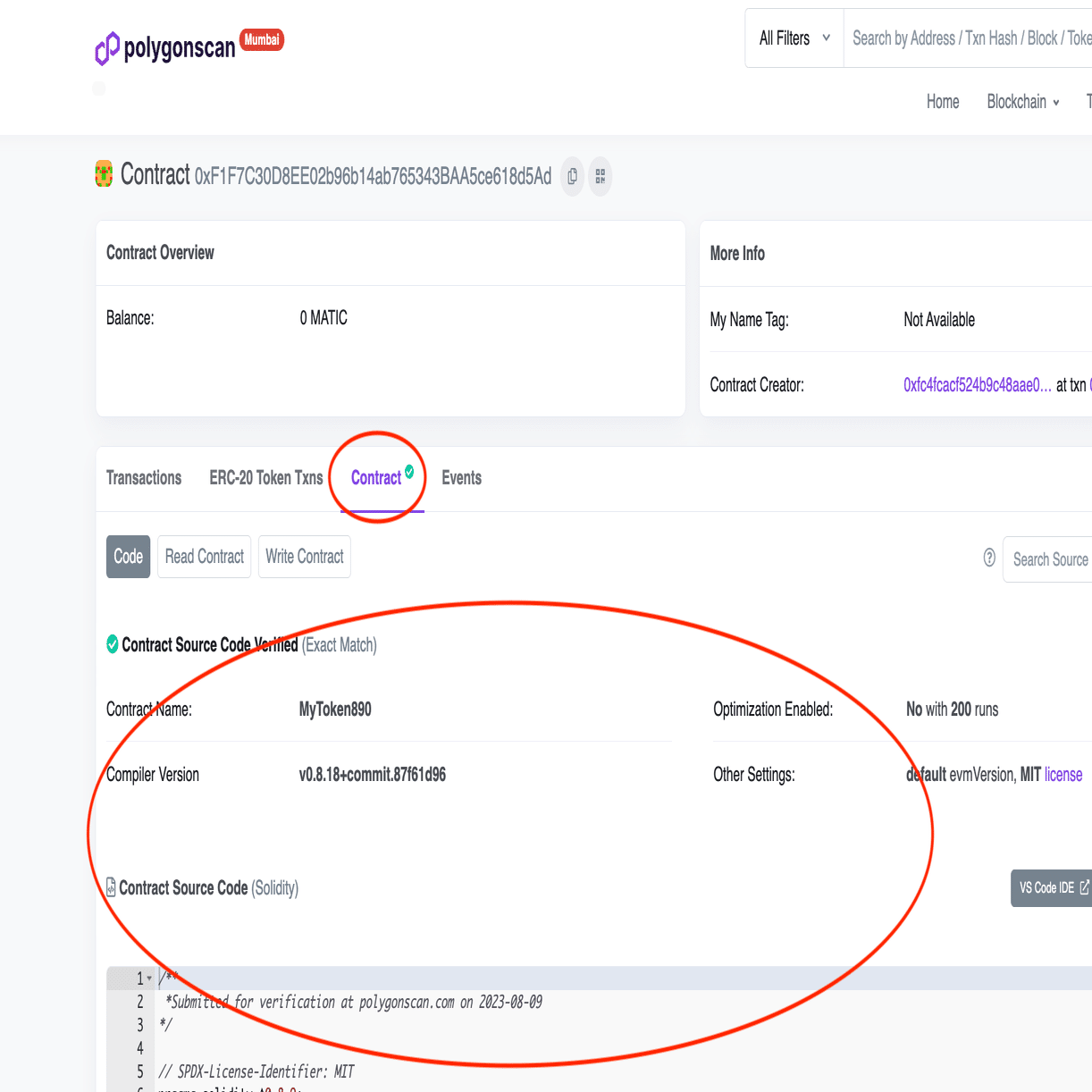This screenshot has height=1092, width=1092.
Task: Open the help icon beside Search Source
Action: click(x=989, y=558)
